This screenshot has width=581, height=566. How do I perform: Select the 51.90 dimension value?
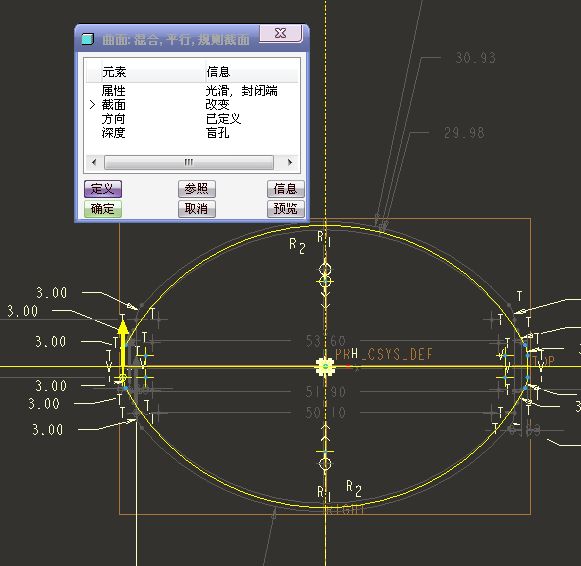326,392
